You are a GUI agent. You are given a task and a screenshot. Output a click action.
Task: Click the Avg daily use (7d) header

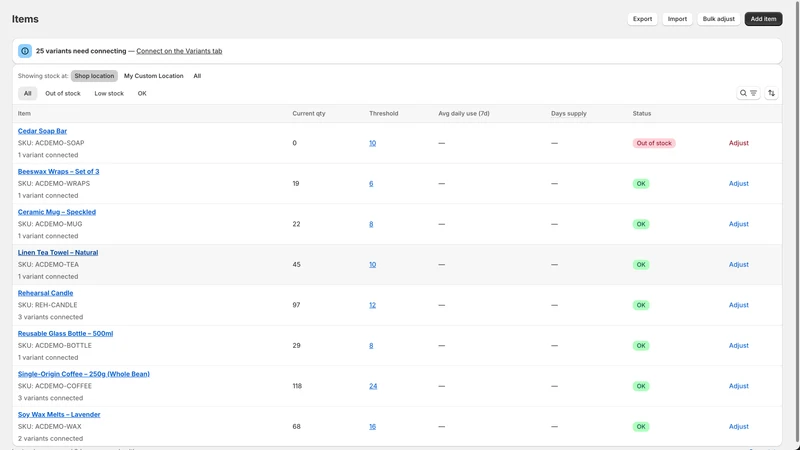click(464, 113)
